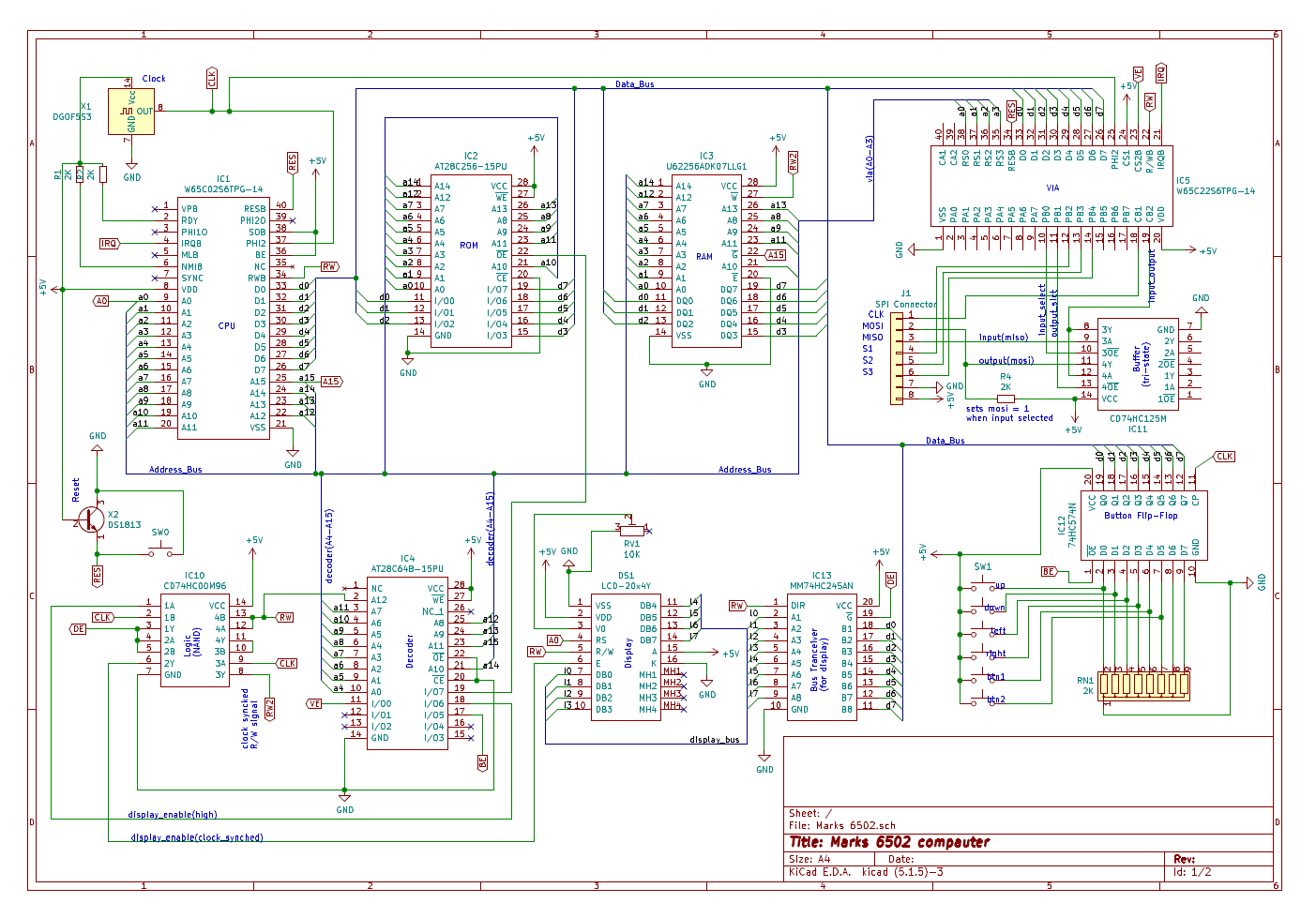
Task: Click the CD74HC125M tri-state buffer IC11
Action: point(1140,366)
